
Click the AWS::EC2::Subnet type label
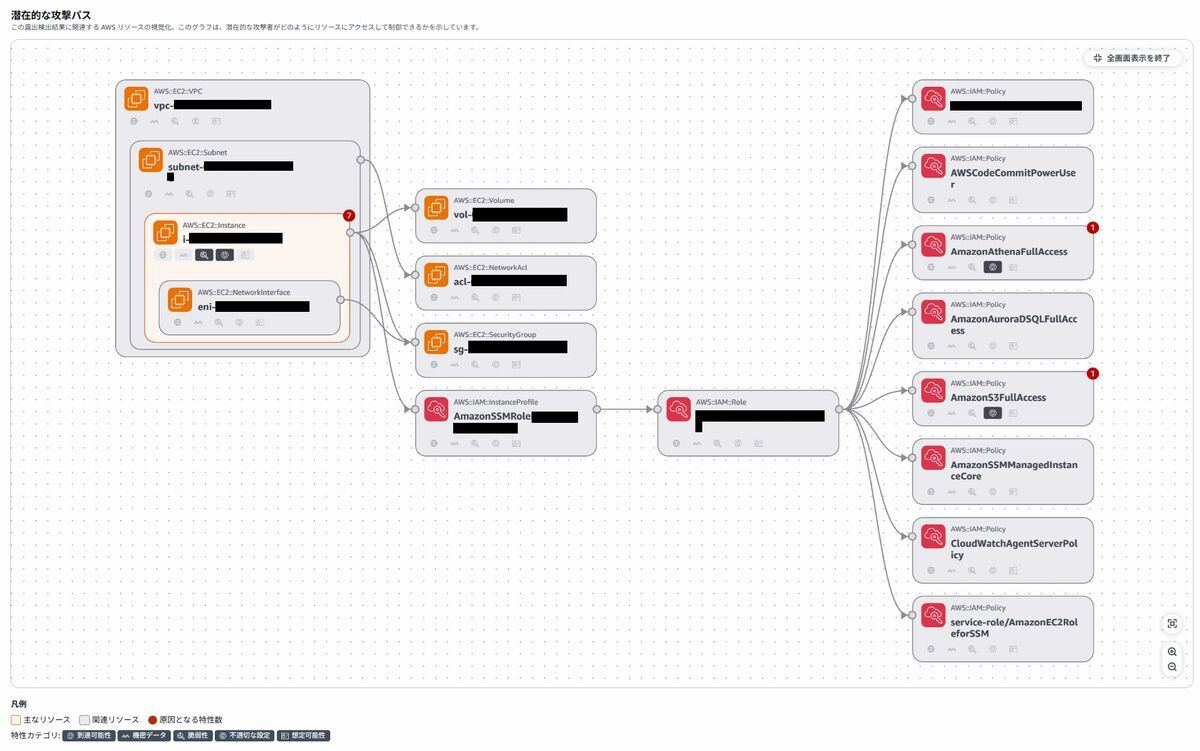click(x=197, y=153)
